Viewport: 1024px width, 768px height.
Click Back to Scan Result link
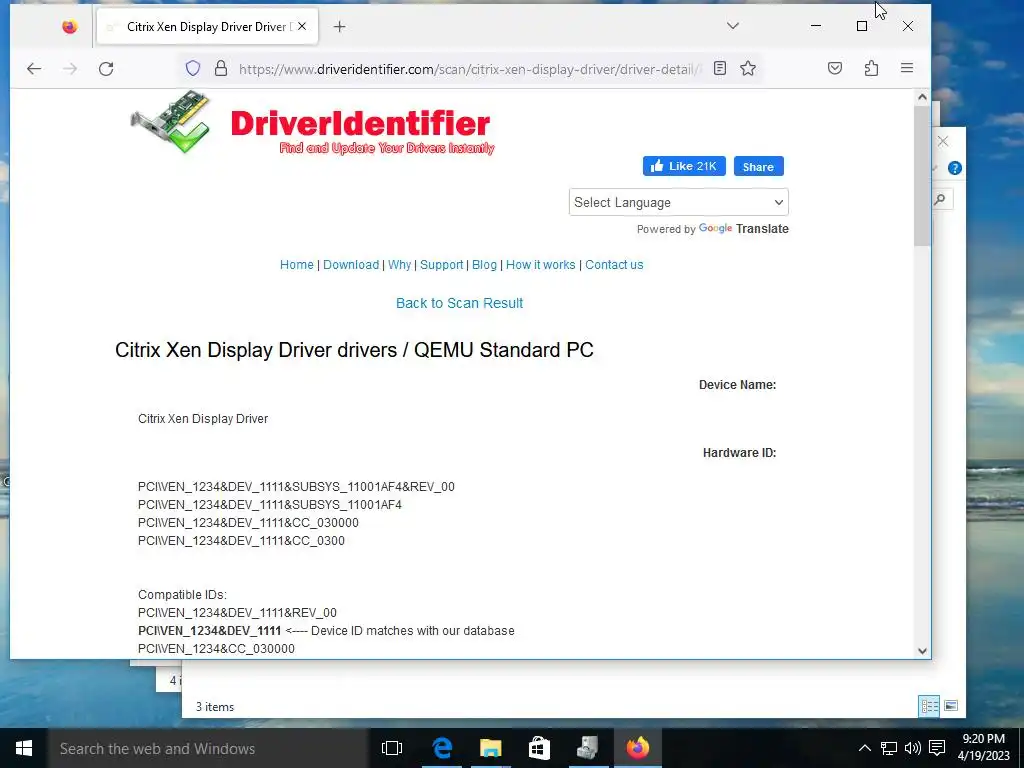(459, 303)
